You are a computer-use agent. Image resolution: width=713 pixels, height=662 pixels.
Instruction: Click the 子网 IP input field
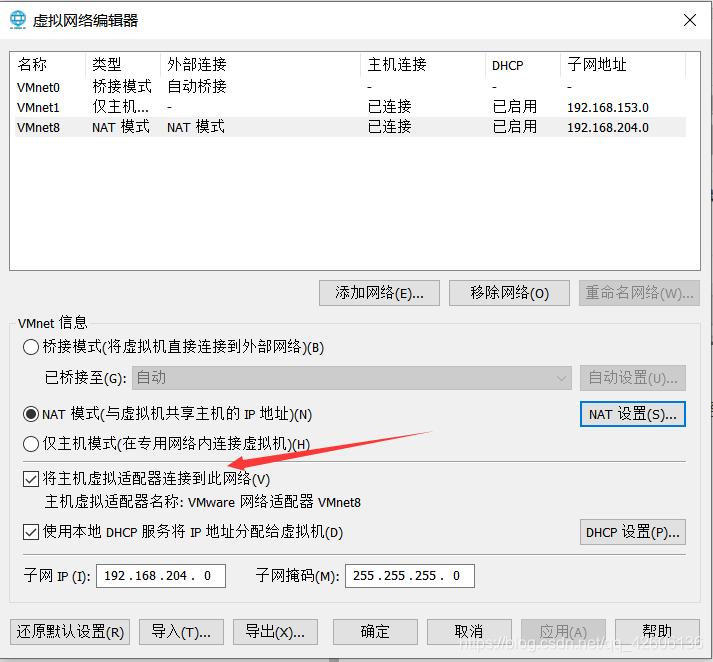(x=161, y=576)
